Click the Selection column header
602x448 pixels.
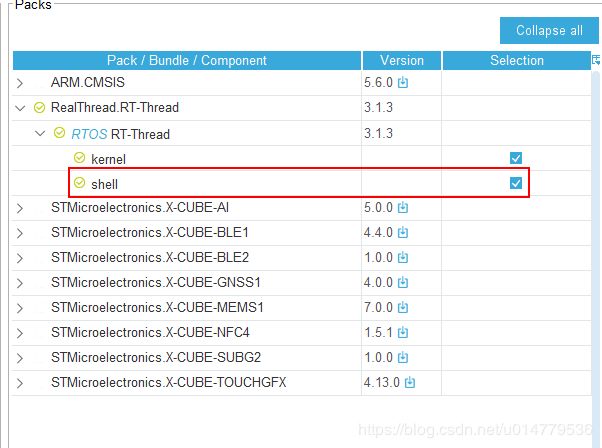pos(517,60)
